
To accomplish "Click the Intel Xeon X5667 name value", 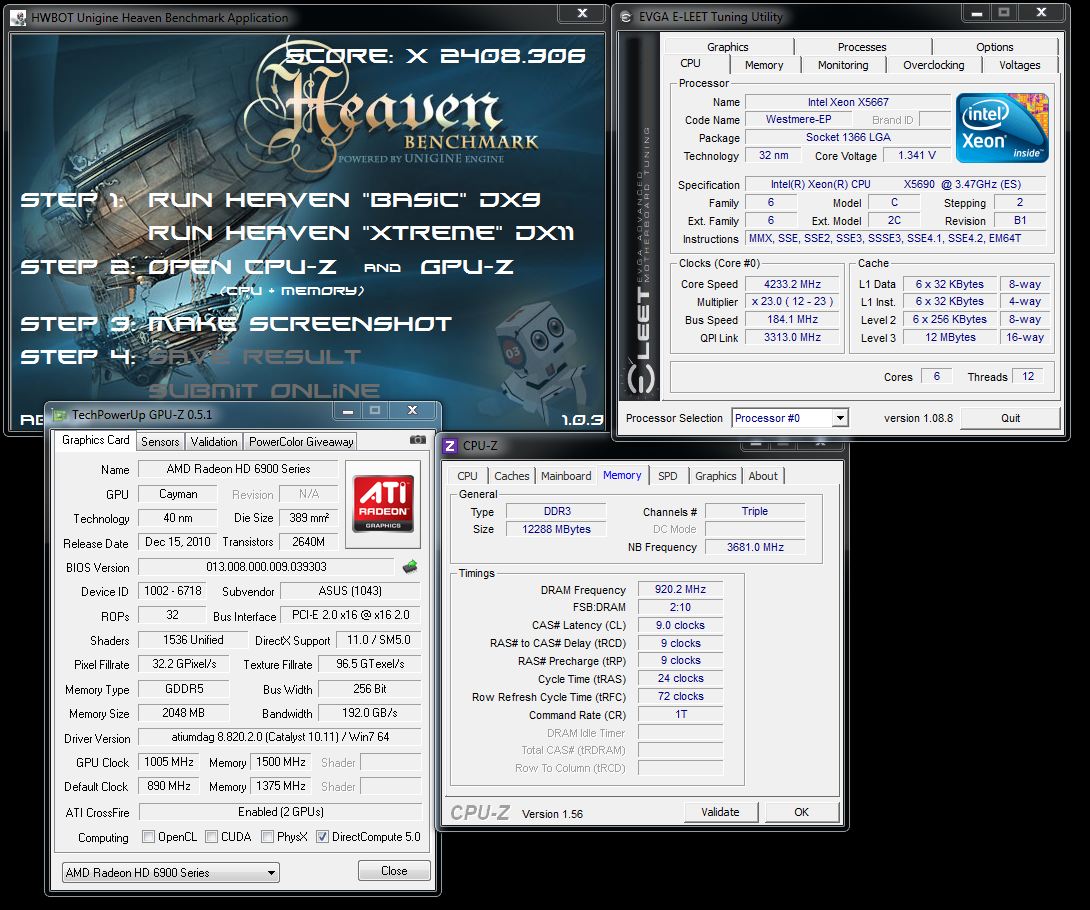I will (848, 102).
